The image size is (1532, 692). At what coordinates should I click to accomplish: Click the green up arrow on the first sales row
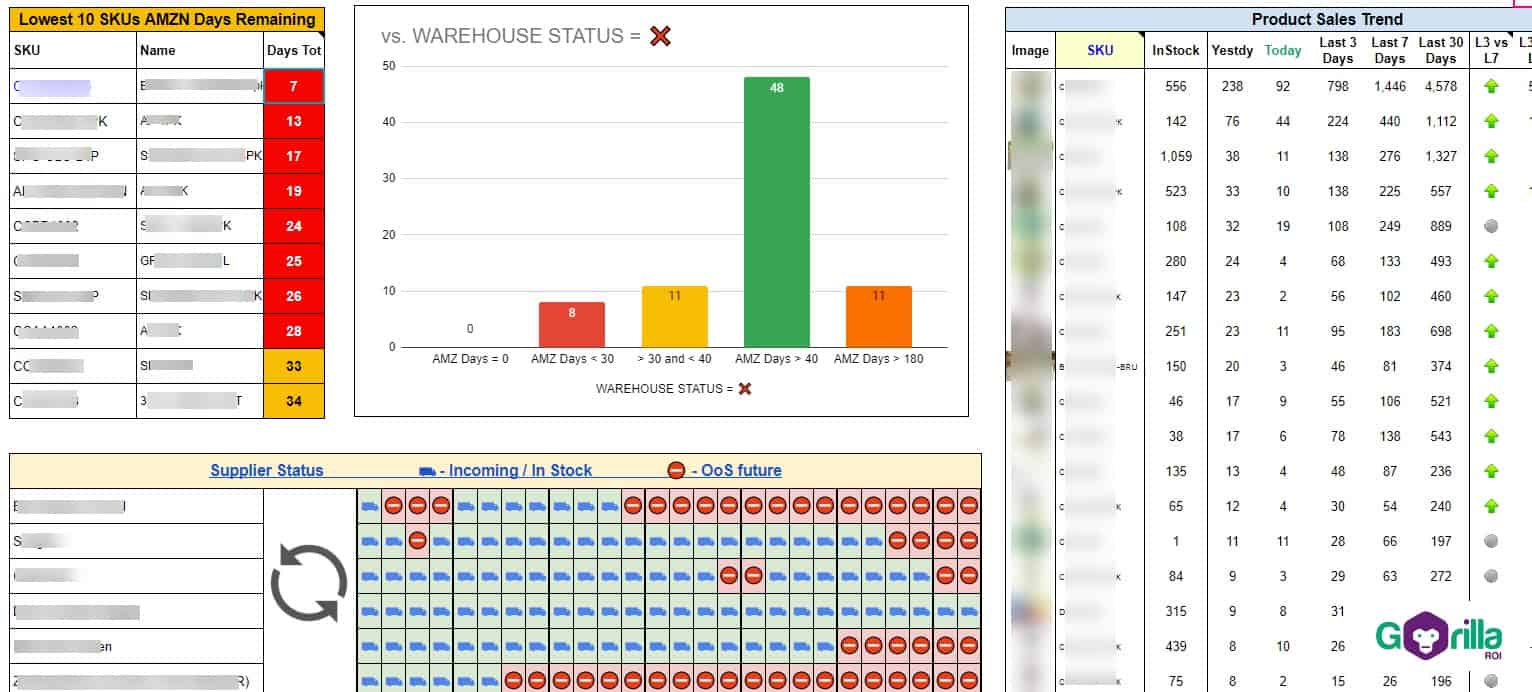click(x=1490, y=86)
